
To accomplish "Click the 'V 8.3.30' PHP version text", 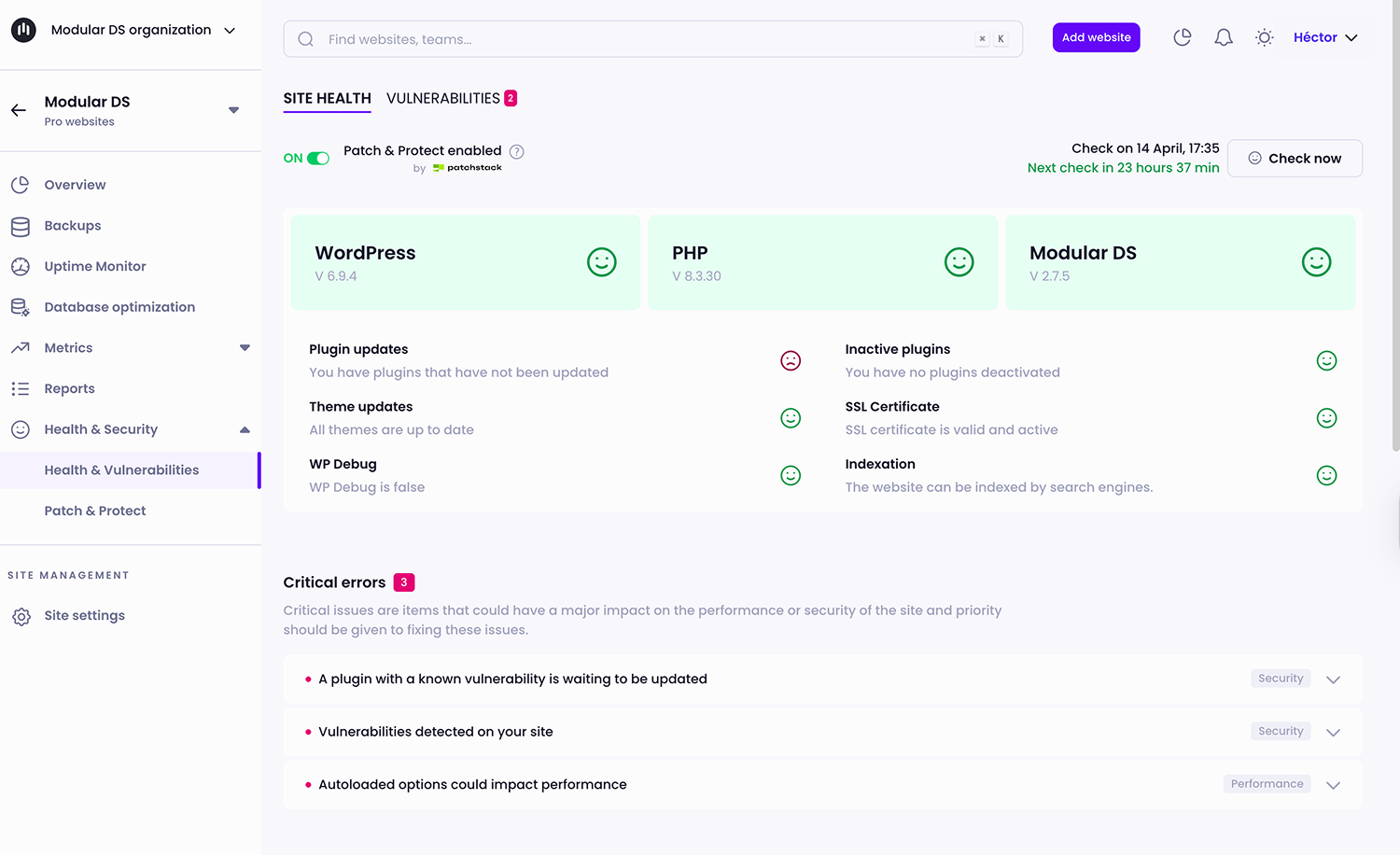I will pyautogui.click(x=696, y=276).
